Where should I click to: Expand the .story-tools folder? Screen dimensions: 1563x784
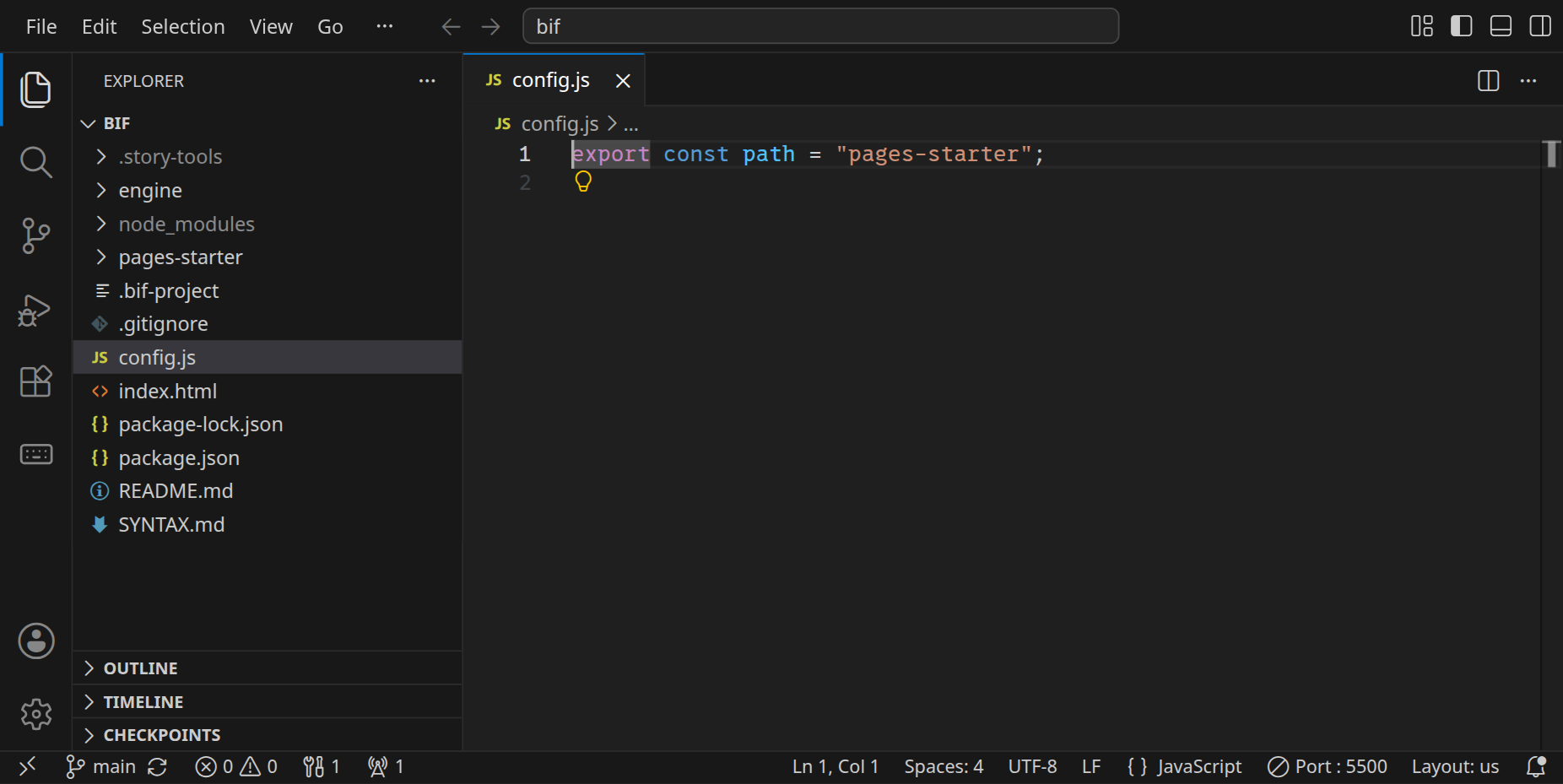[x=268, y=157]
